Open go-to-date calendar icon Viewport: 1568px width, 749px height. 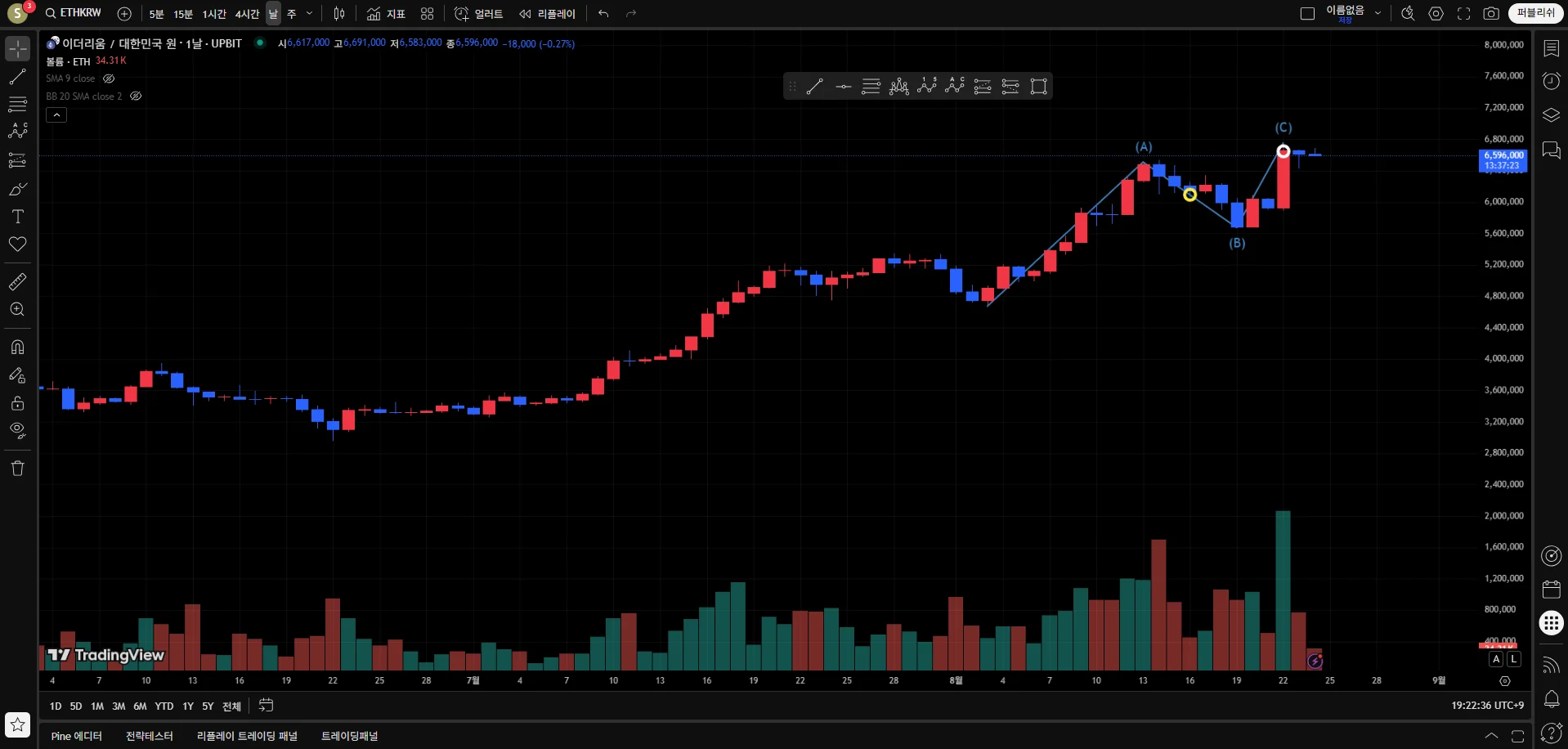tap(266, 705)
